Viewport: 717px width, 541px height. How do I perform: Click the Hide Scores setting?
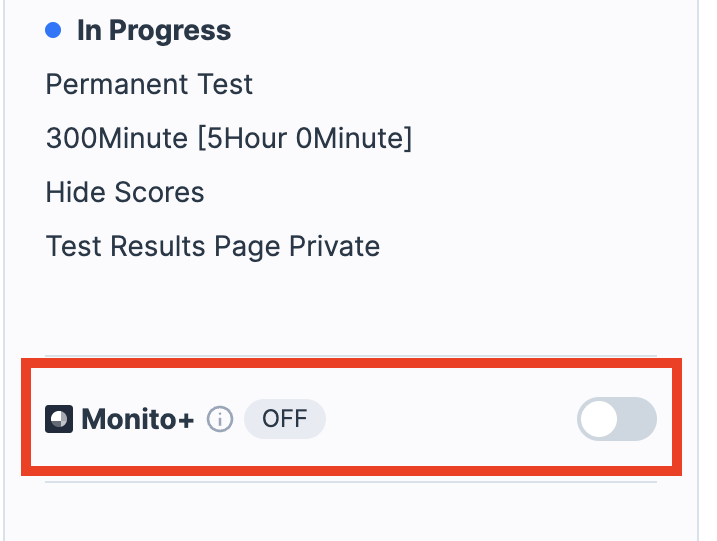[x=125, y=192]
